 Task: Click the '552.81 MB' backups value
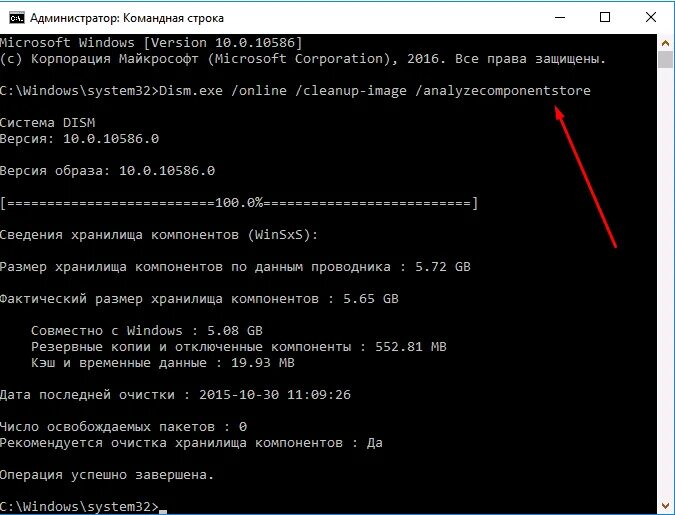(411, 347)
